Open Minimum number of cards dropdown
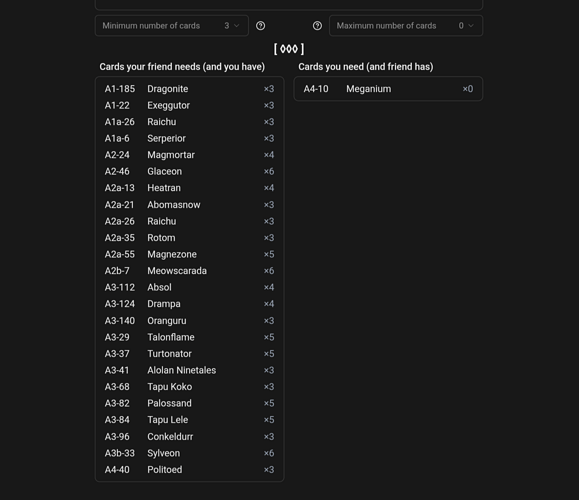579x500 pixels. pos(172,26)
